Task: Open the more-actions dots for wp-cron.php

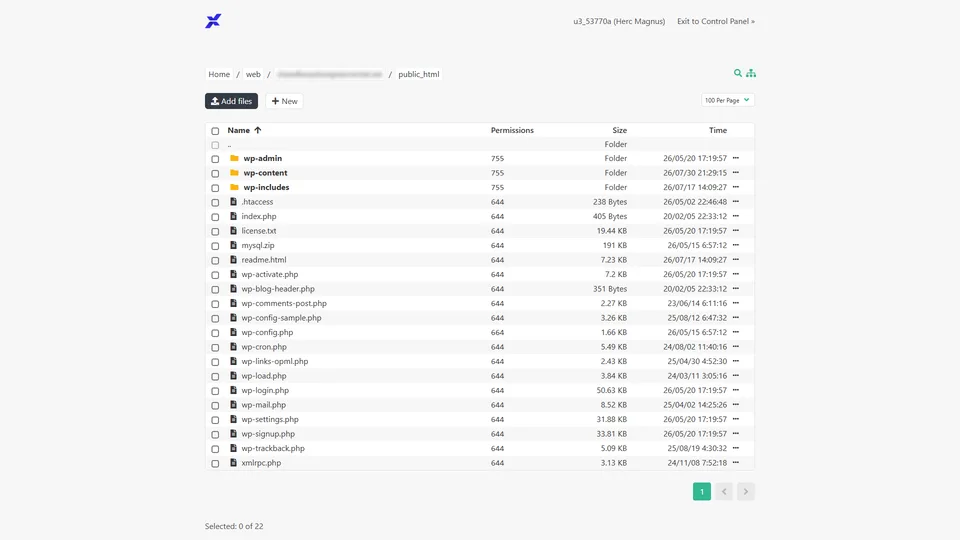Action: point(736,347)
